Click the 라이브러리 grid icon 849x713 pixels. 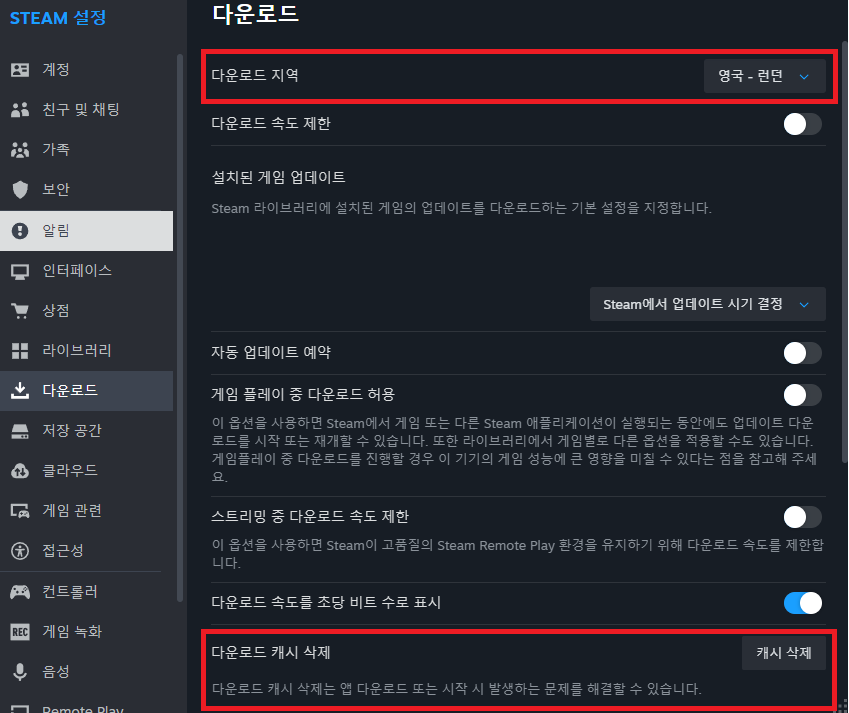[20, 351]
